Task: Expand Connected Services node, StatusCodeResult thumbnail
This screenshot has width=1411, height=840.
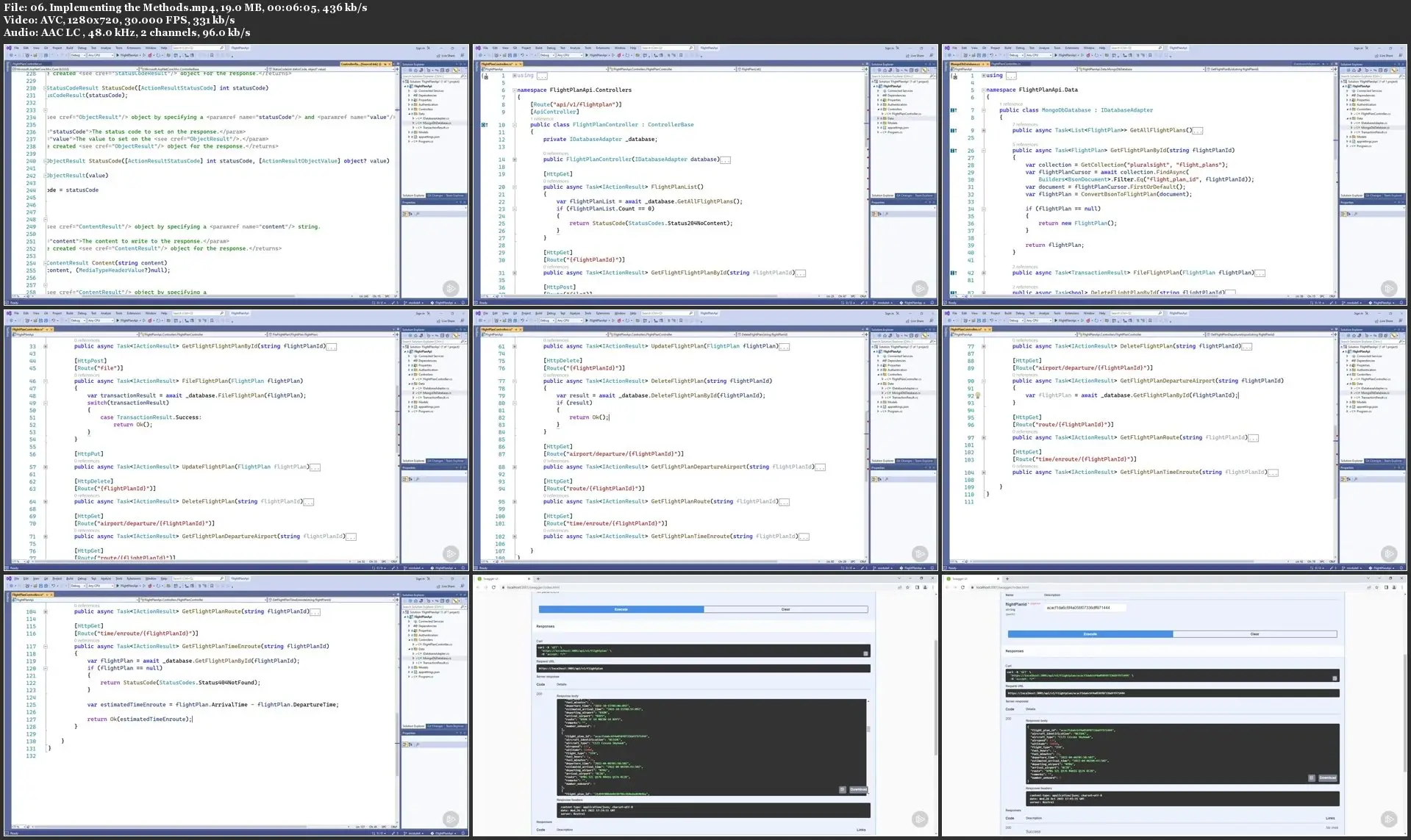Action: (x=410, y=91)
